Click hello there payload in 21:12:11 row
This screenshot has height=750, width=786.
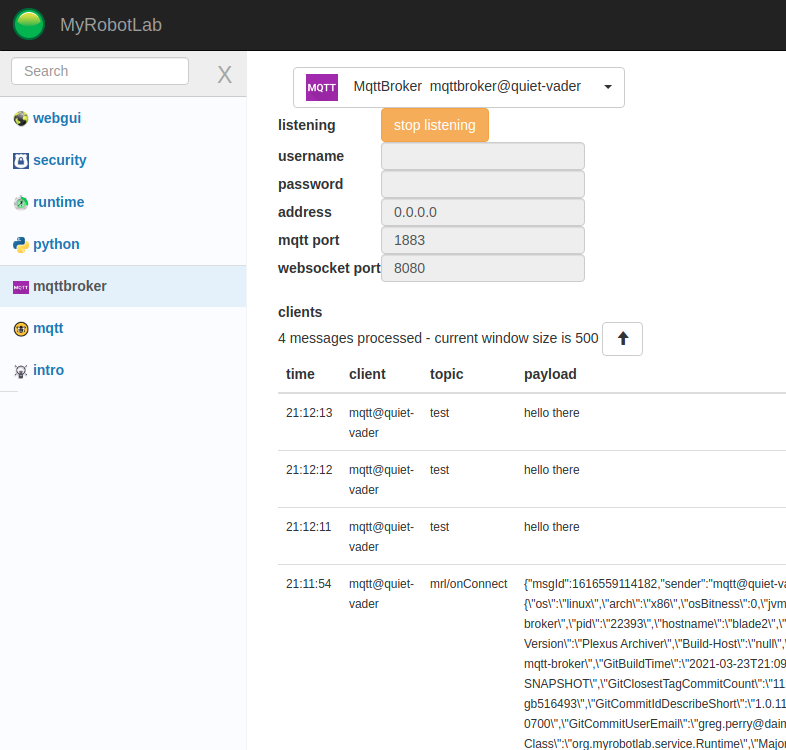[551, 527]
